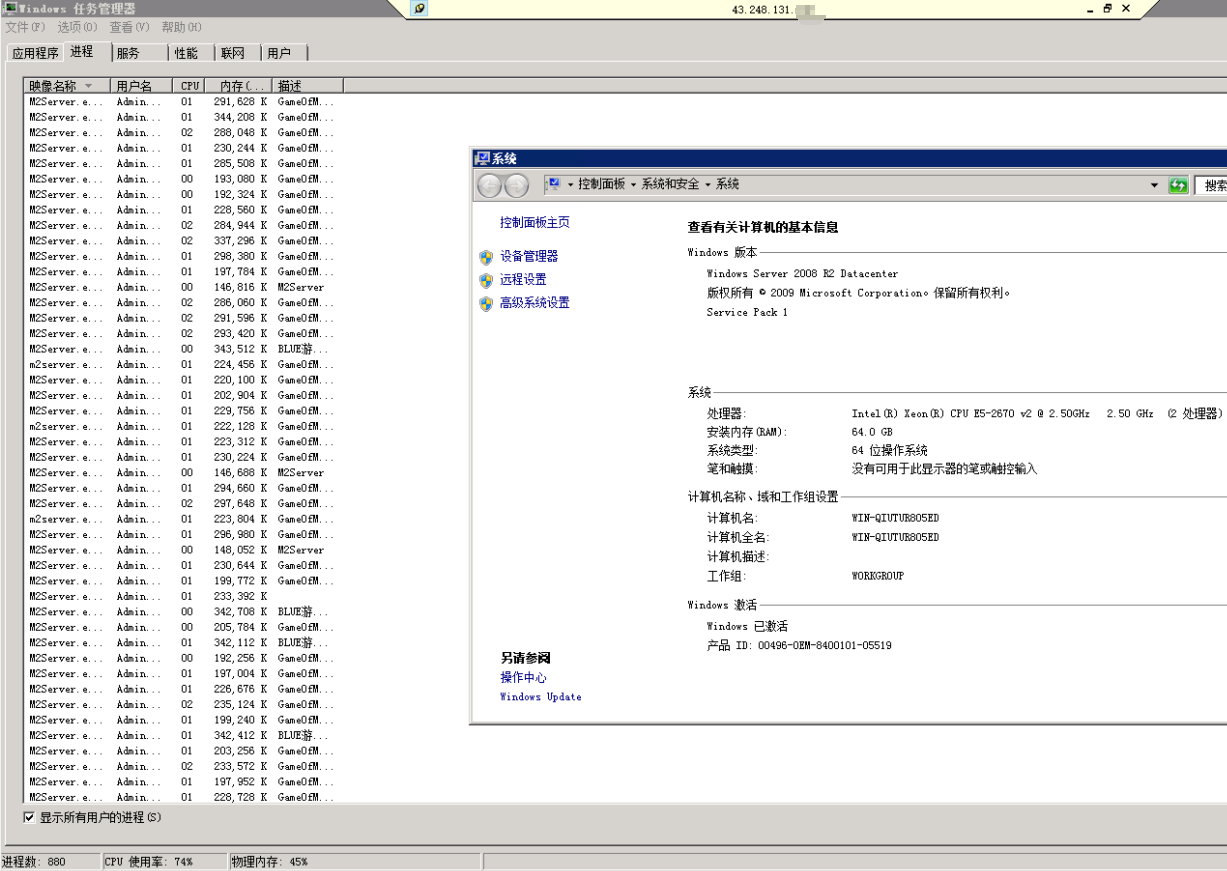Screen dimensions: 1227x871
Task: Select the M2Server row using 146,816 K
Action: (x=183, y=287)
